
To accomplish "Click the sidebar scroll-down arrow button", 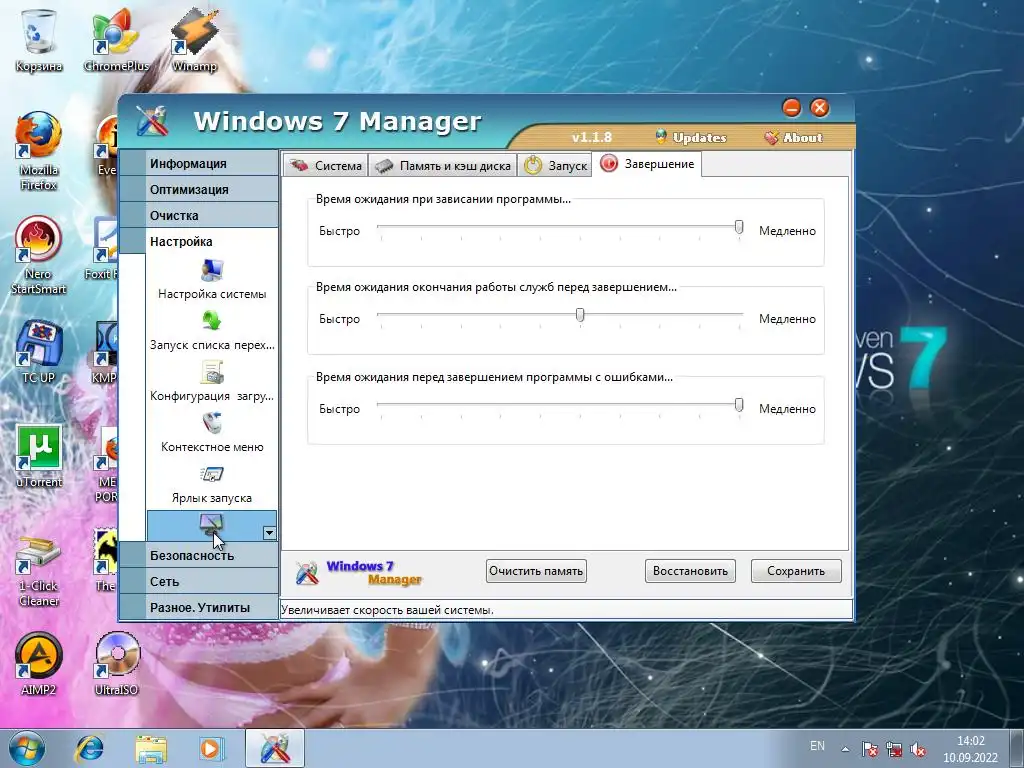I will pos(269,533).
